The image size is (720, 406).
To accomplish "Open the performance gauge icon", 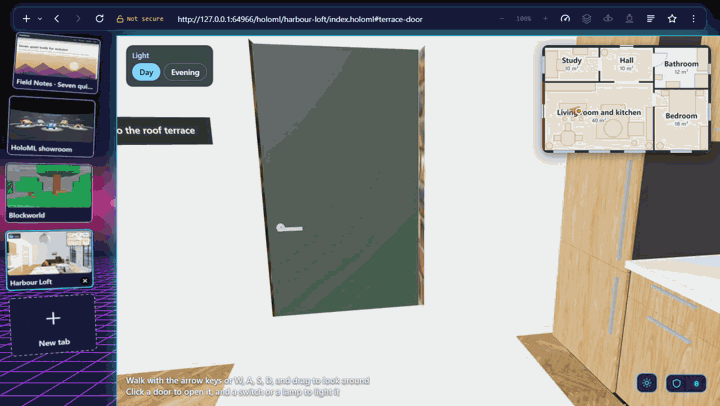I will pos(565,19).
